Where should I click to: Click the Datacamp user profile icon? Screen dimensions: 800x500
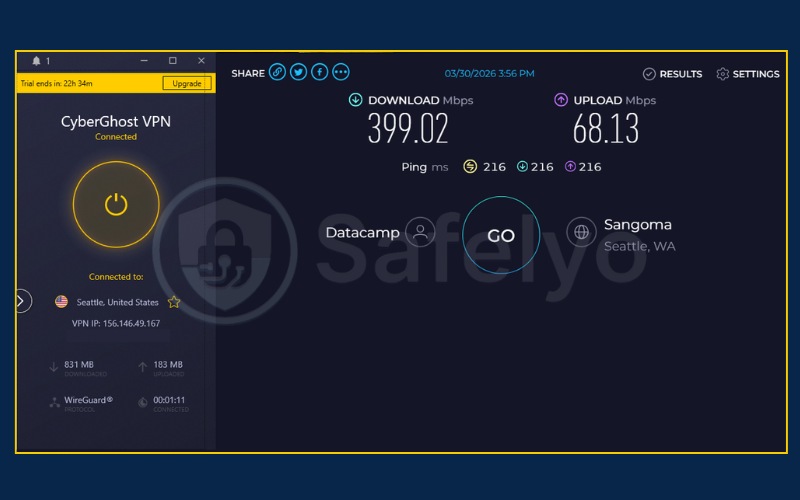pos(420,232)
